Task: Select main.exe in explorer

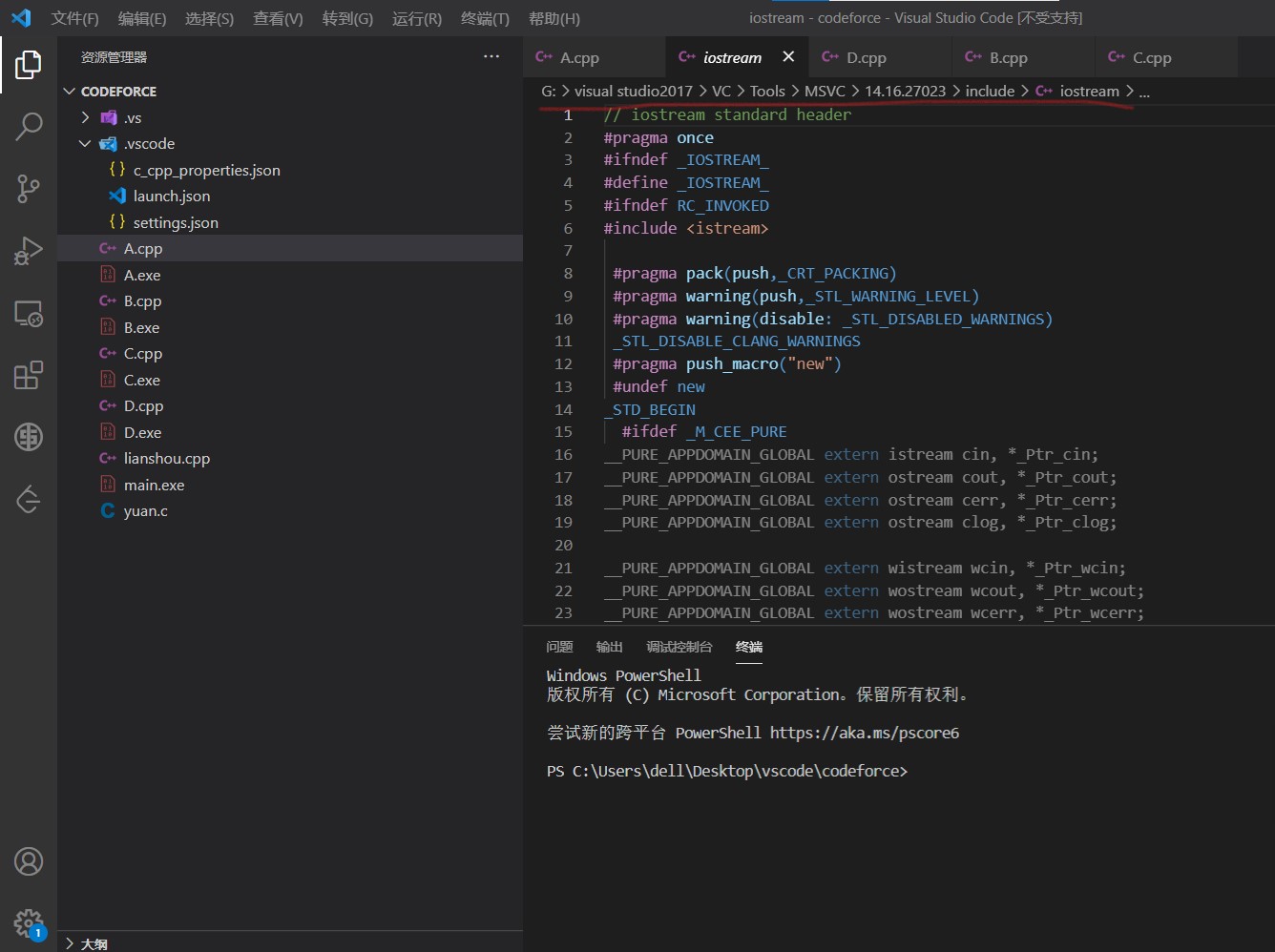Action: (290, 485)
